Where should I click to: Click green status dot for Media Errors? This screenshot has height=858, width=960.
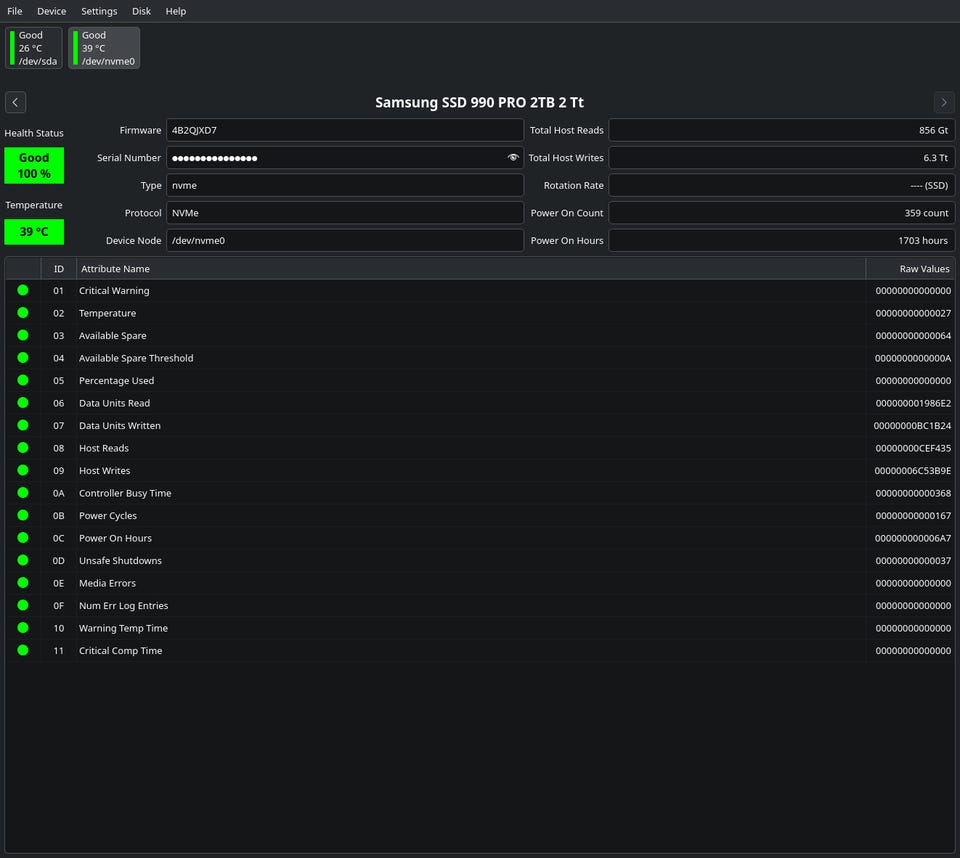[23, 582]
